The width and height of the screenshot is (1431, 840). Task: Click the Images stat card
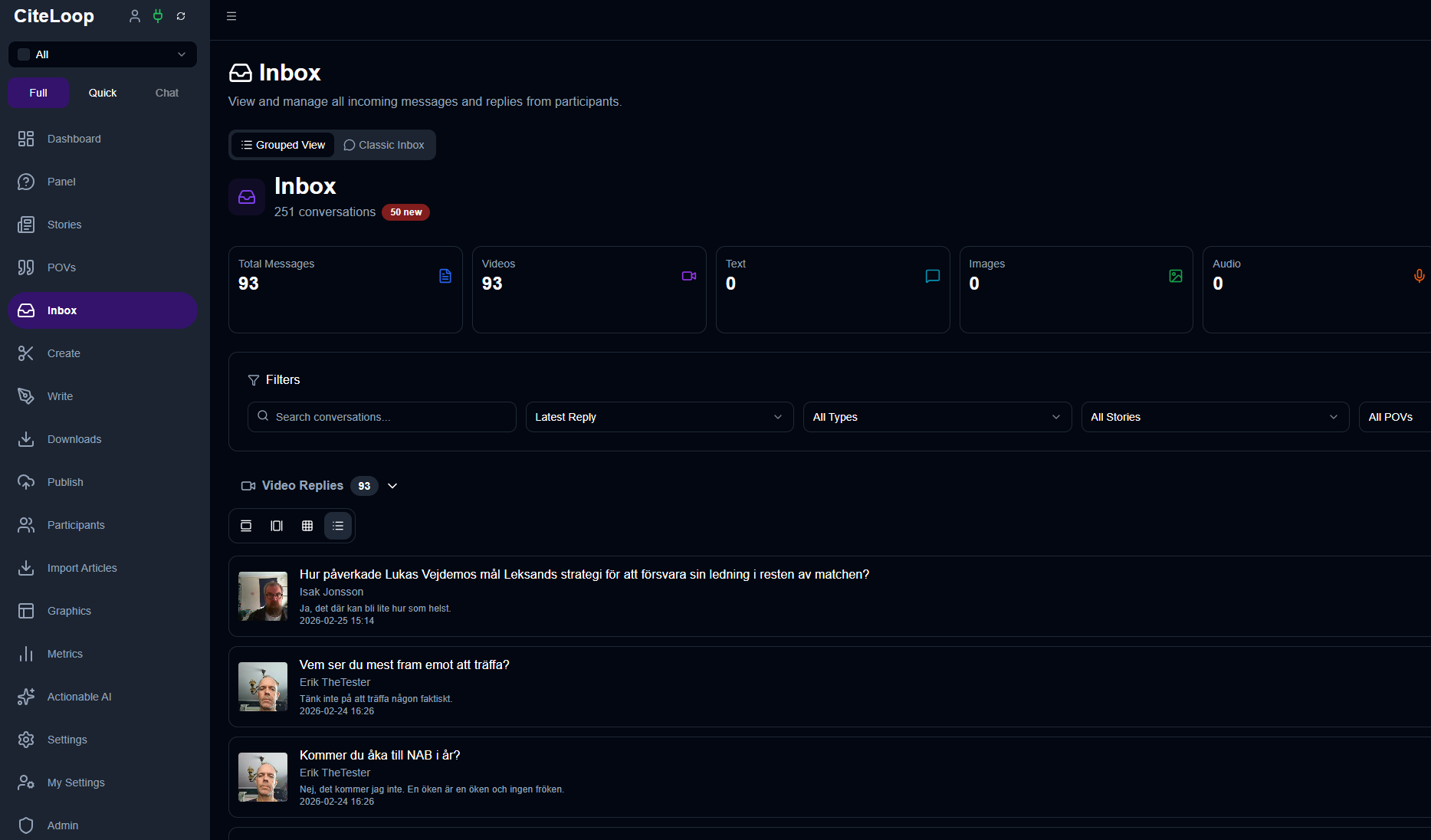1076,290
